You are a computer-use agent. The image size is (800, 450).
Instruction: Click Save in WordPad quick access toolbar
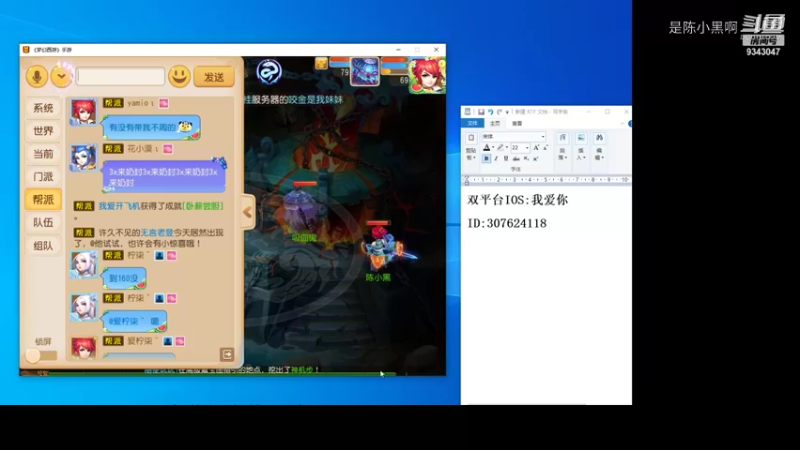[482, 112]
